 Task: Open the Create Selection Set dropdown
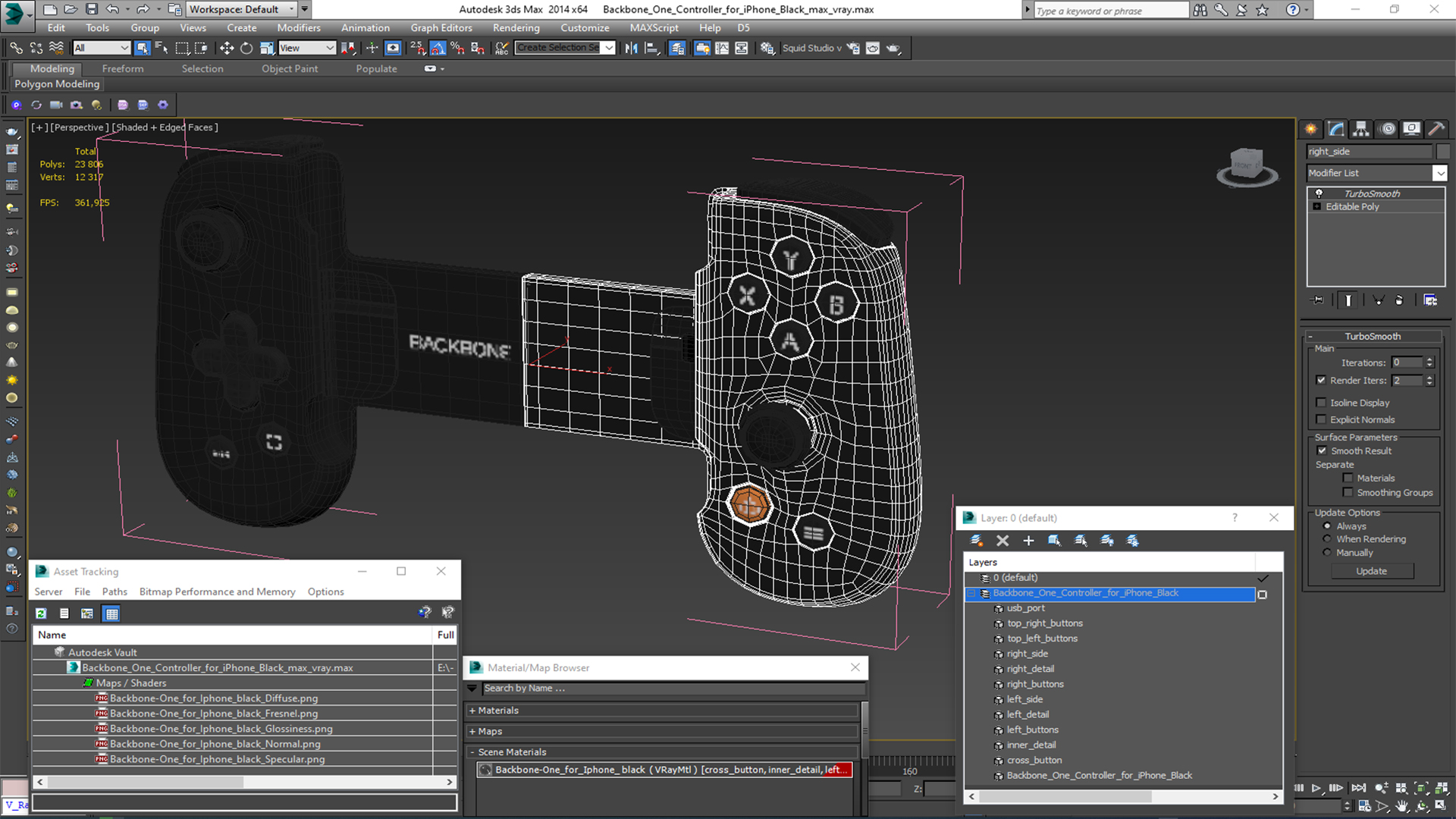(x=609, y=48)
